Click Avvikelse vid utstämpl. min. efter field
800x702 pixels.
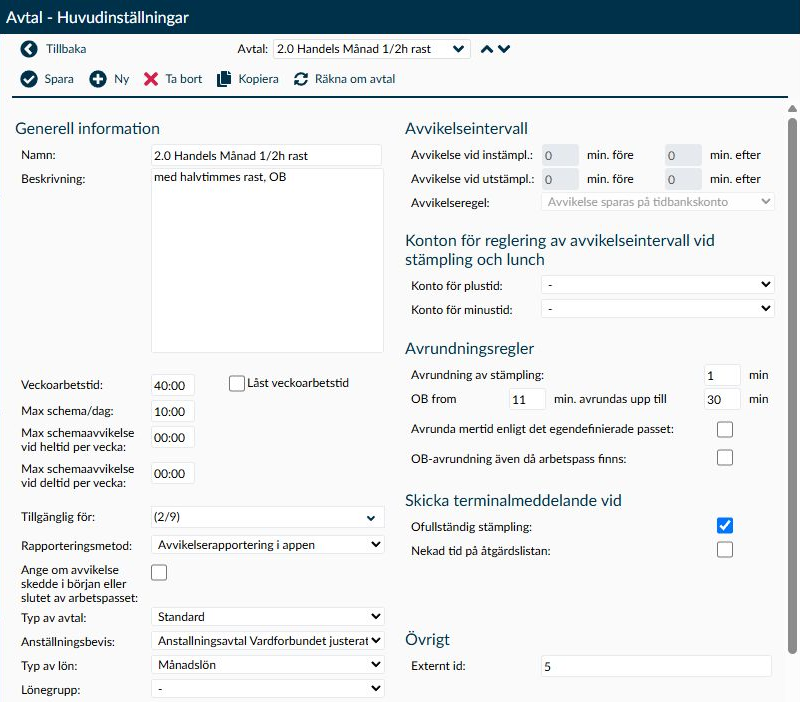(683, 179)
